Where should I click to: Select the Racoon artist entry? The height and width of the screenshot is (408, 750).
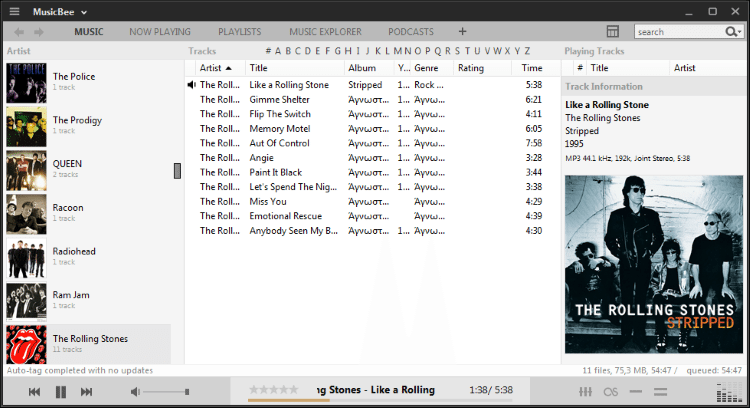tap(88, 214)
